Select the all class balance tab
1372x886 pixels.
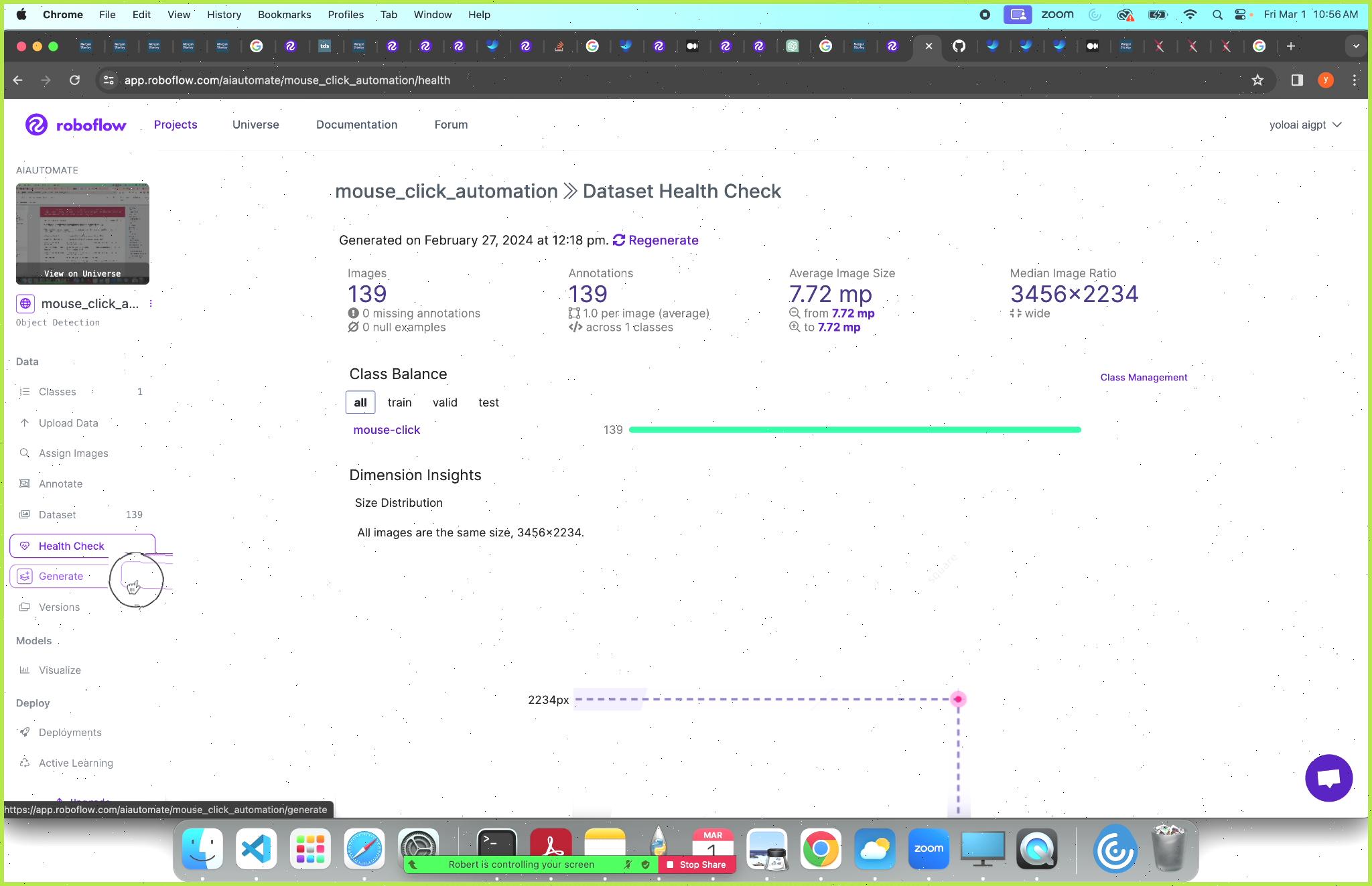click(360, 402)
